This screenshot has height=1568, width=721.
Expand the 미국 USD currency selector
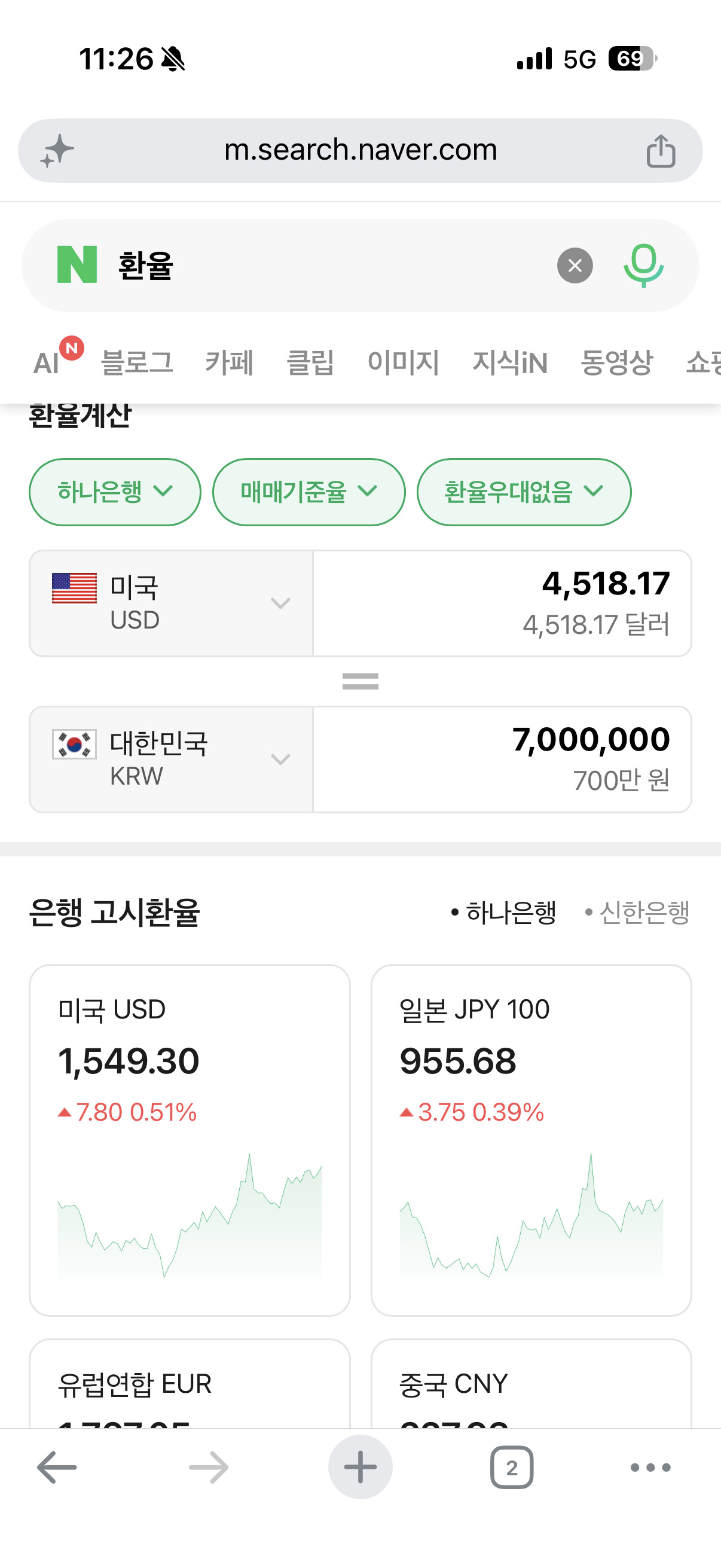[x=171, y=603]
